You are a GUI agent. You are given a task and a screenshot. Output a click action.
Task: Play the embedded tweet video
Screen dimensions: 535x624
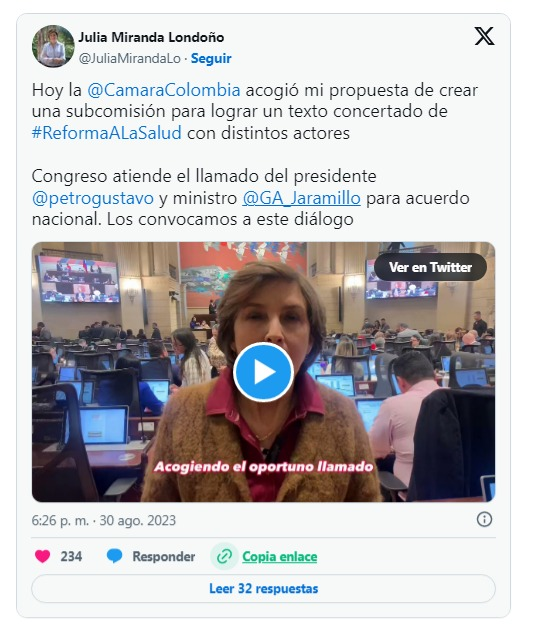pos(263,372)
